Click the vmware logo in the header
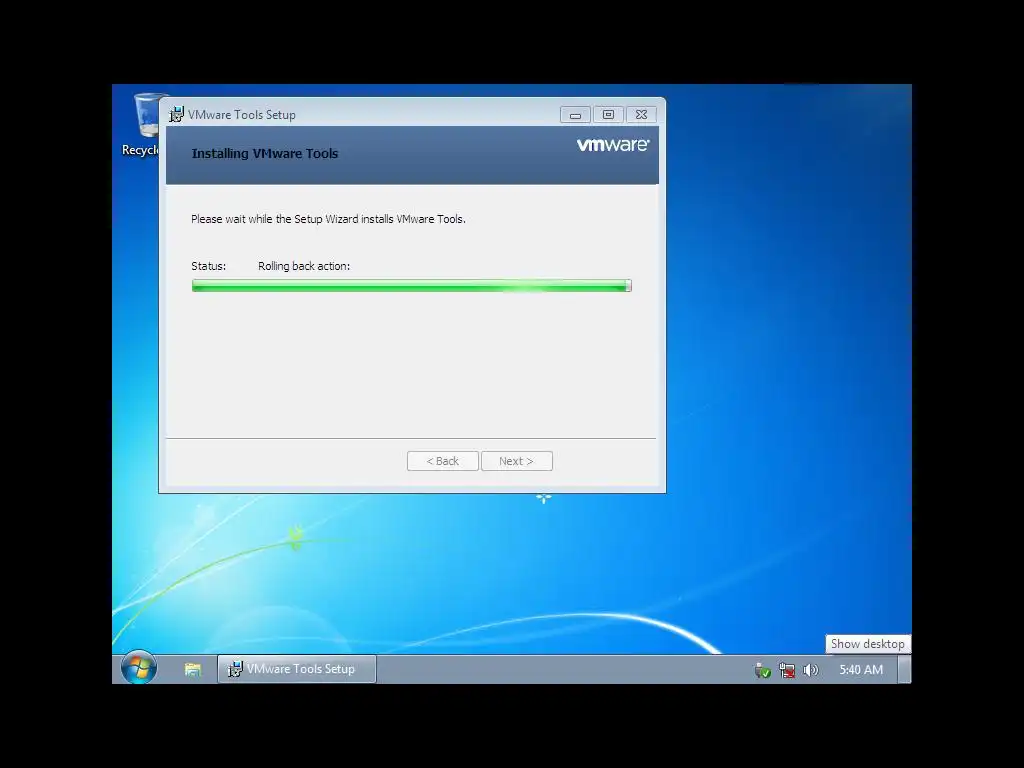 pyautogui.click(x=613, y=144)
